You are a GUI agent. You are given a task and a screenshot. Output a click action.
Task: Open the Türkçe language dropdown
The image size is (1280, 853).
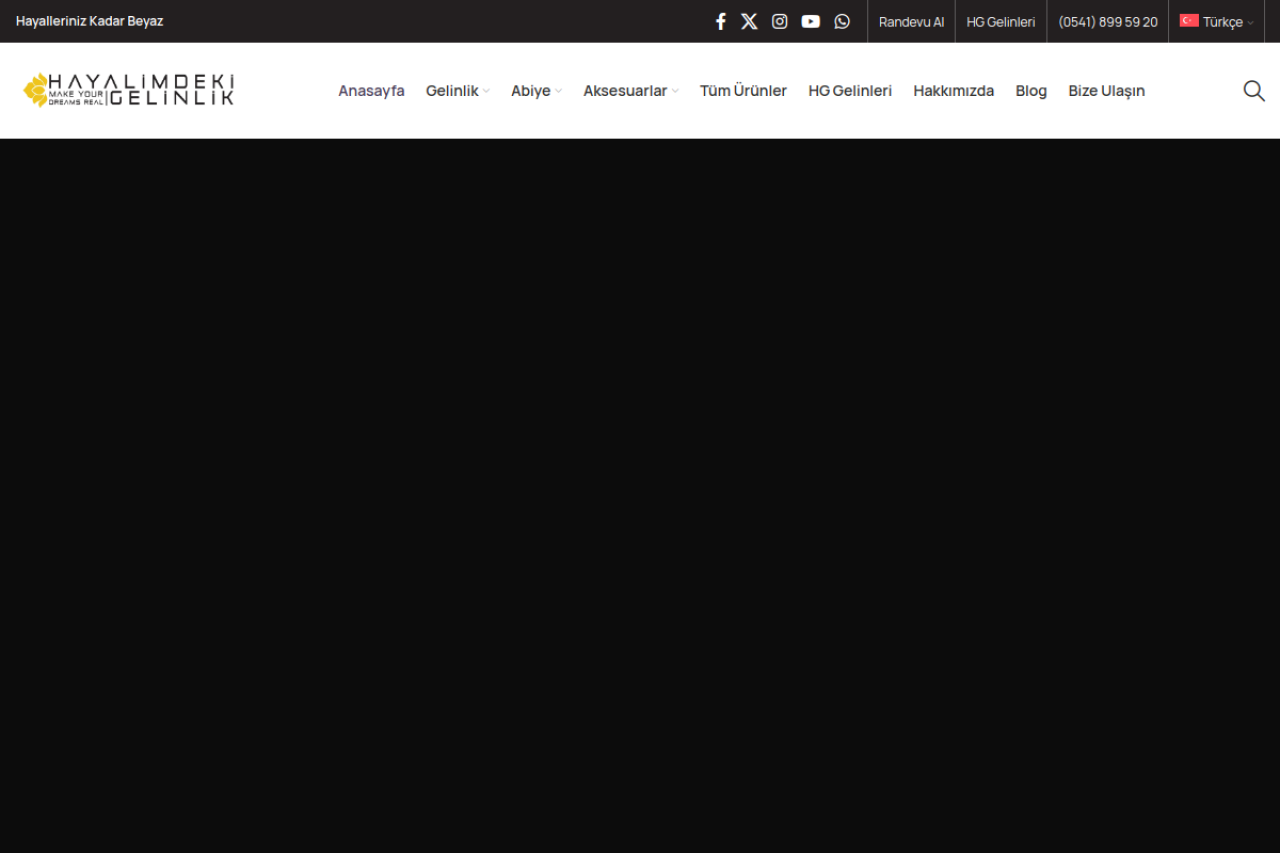(1217, 22)
